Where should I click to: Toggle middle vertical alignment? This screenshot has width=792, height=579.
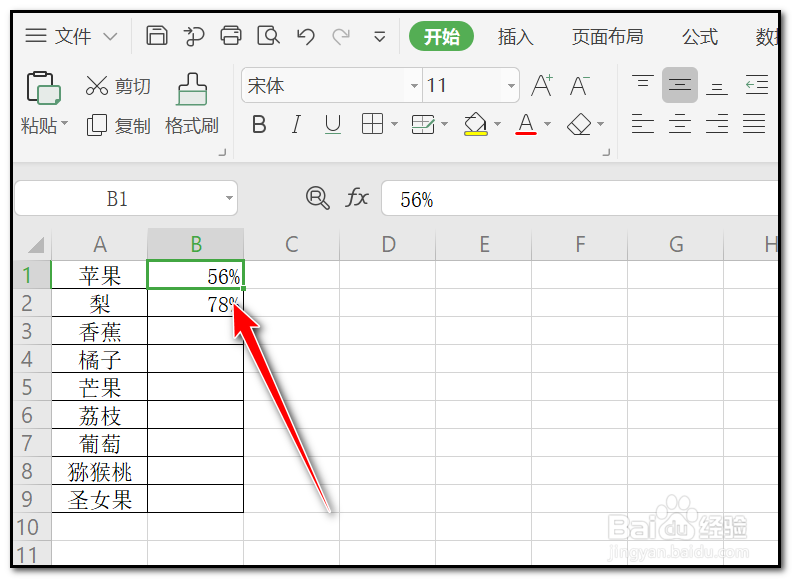(680, 84)
